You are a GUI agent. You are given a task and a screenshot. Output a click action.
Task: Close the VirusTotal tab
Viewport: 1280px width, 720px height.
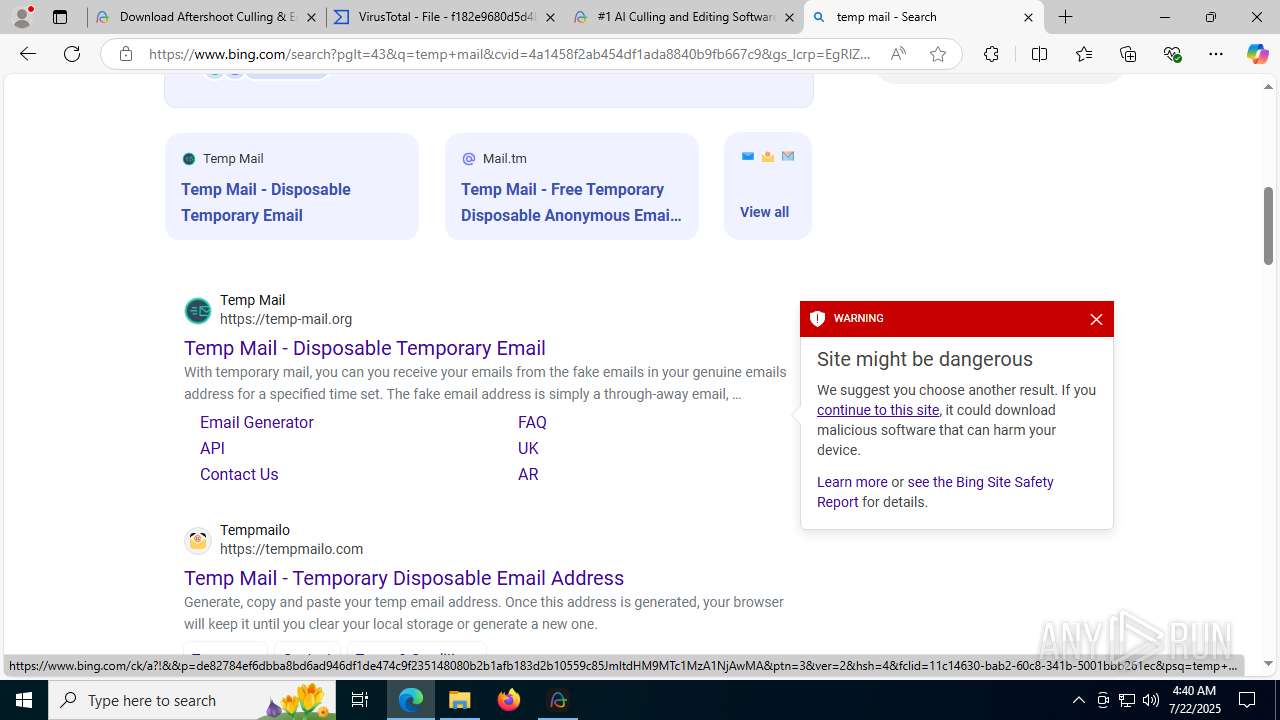click(x=550, y=17)
